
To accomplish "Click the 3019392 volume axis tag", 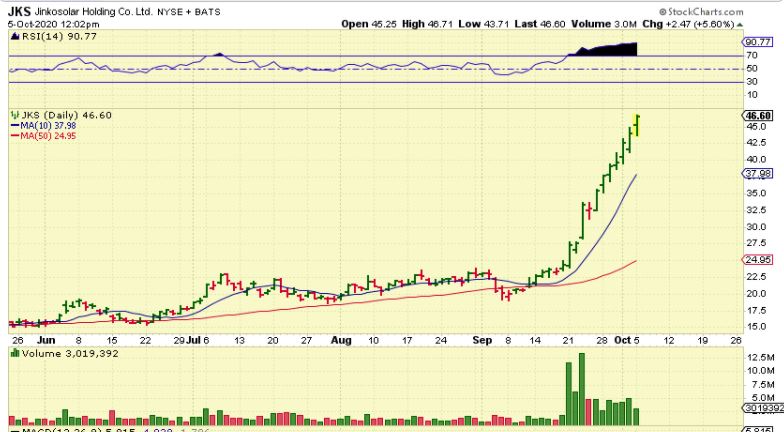I will (x=764, y=408).
